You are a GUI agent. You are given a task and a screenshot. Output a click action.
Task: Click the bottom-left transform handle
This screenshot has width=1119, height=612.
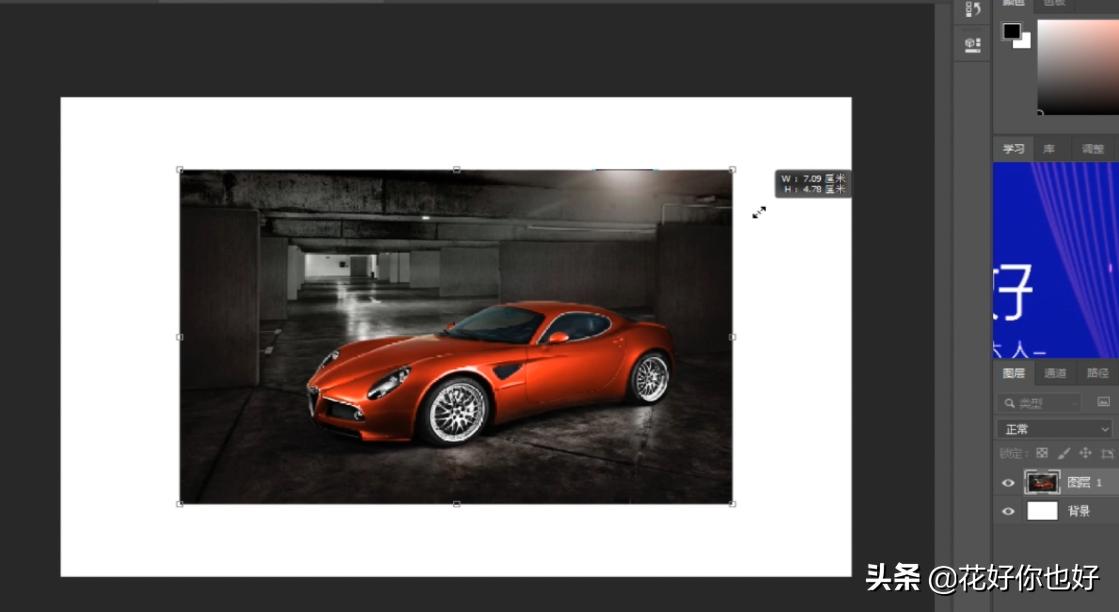[180, 504]
